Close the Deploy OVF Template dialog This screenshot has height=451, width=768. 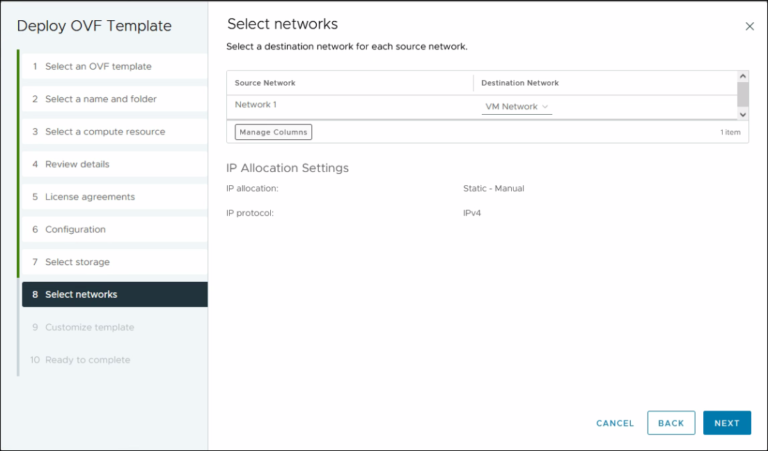[x=749, y=27]
